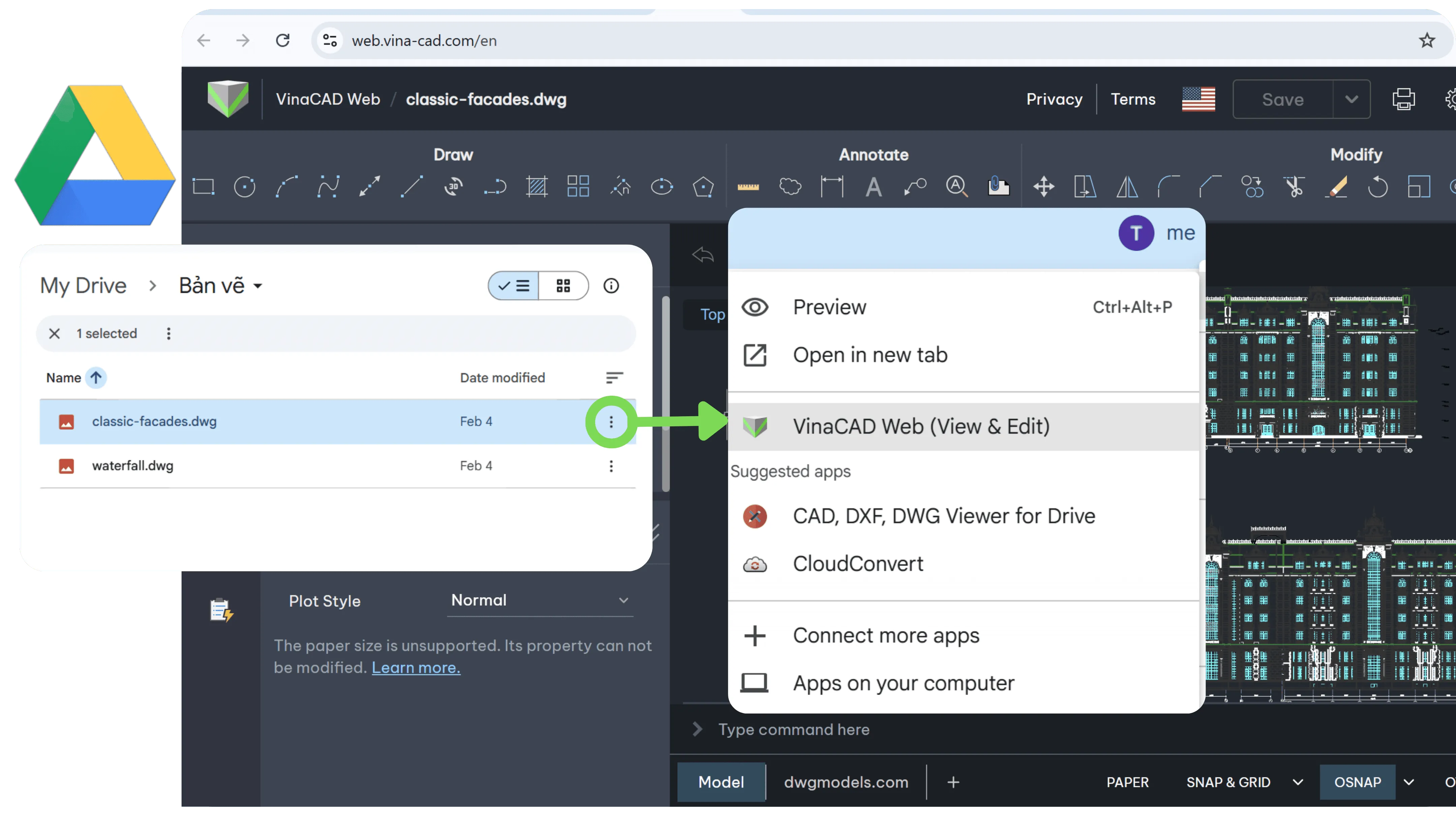1456x819 pixels.
Task: Choose Preview from the context menu
Action: click(963, 307)
